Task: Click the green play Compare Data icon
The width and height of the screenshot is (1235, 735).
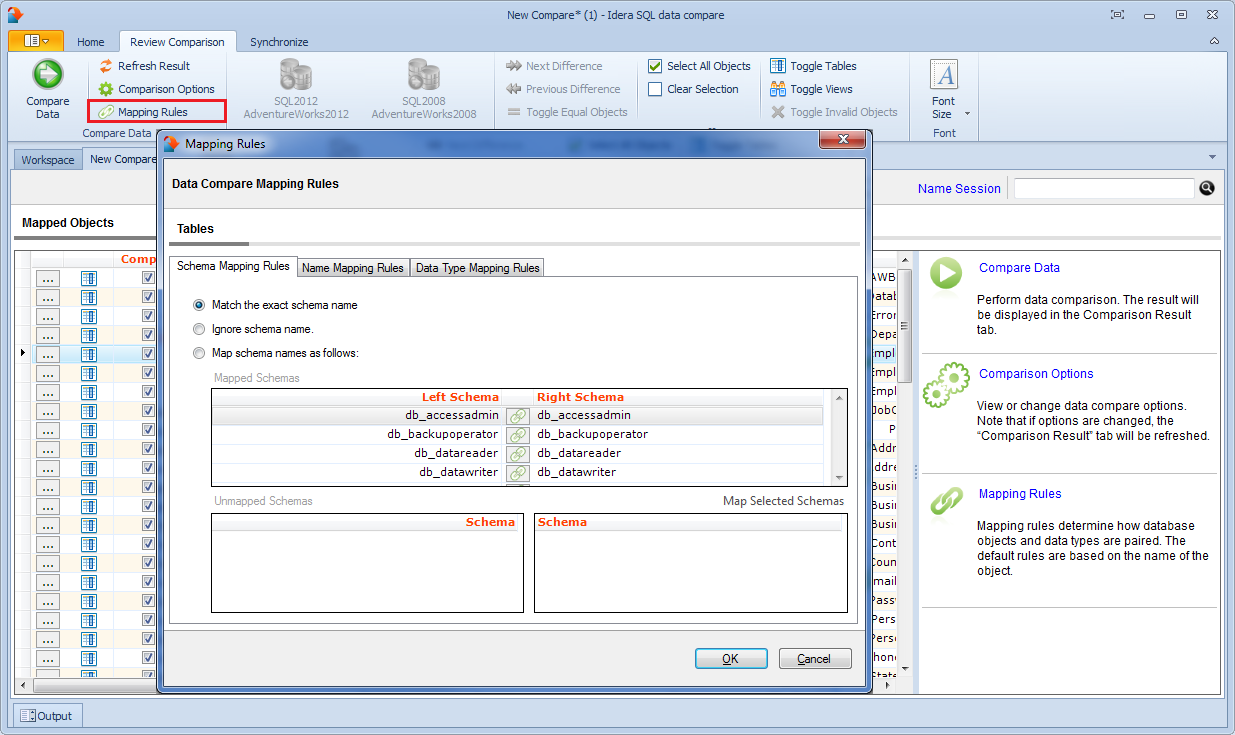Action: (946, 273)
